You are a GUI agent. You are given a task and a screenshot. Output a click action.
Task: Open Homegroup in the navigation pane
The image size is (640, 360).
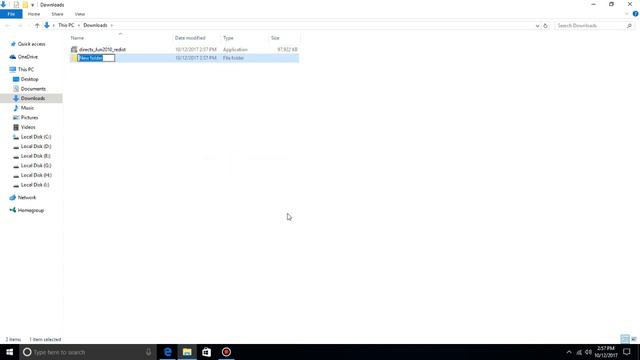point(30,210)
